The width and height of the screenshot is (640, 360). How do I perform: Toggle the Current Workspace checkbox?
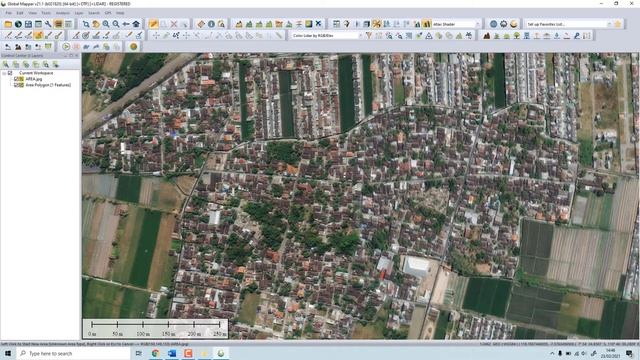click(11, 73)
